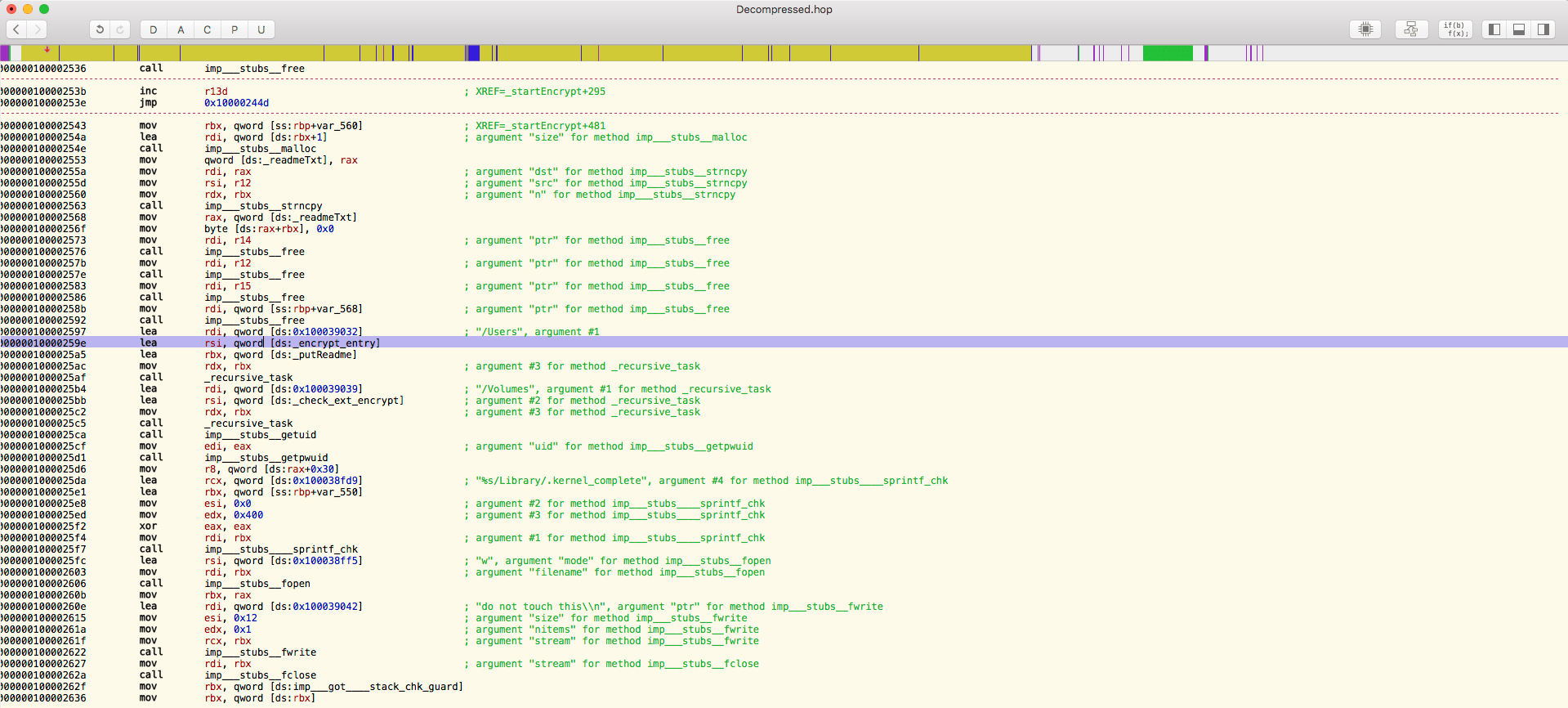This screenshot has width=1568, height=708.
Task: Select the argument "size" for malloc comment
Action: pos(611,137)
